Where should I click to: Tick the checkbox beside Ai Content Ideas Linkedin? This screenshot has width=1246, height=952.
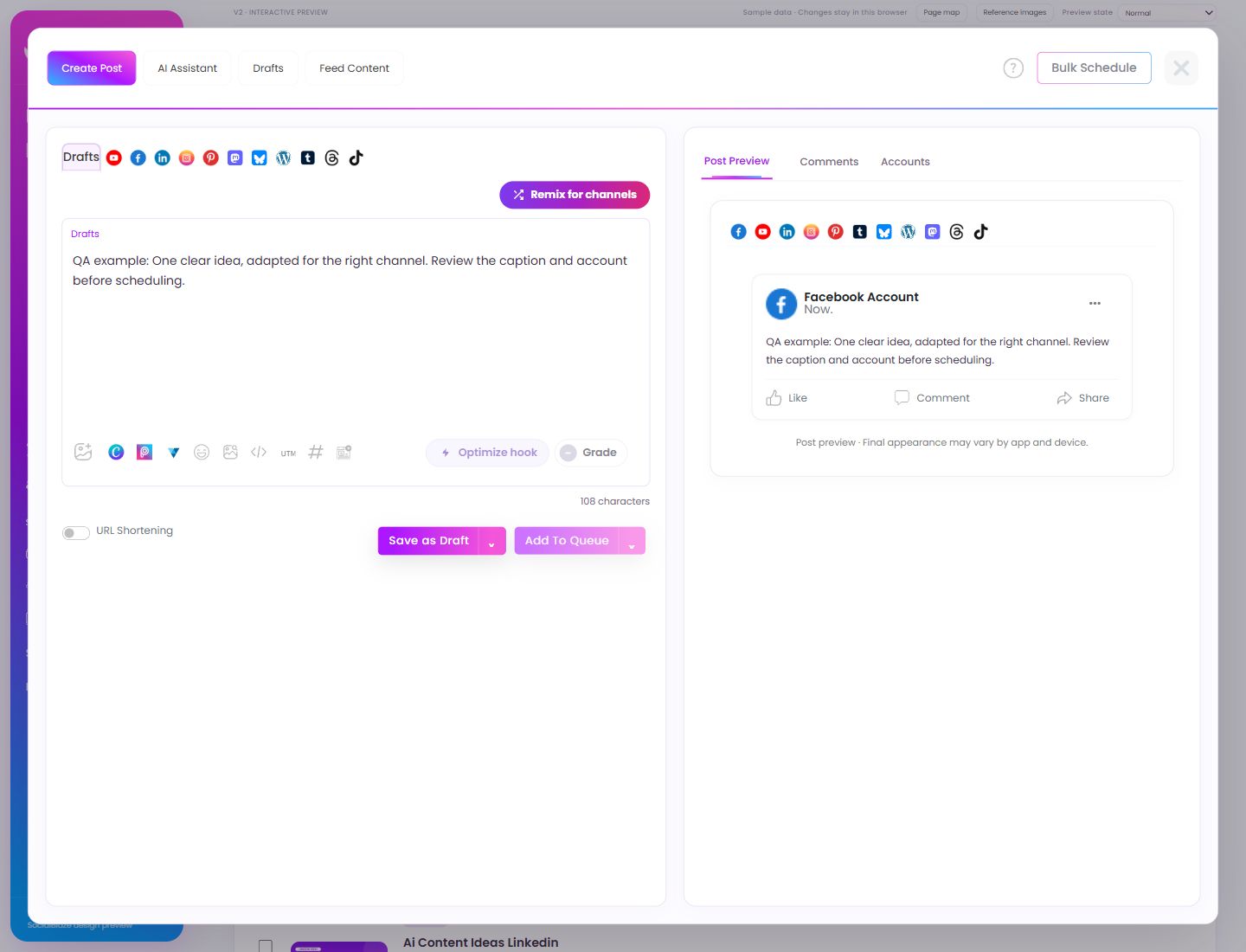pos(266,946)
